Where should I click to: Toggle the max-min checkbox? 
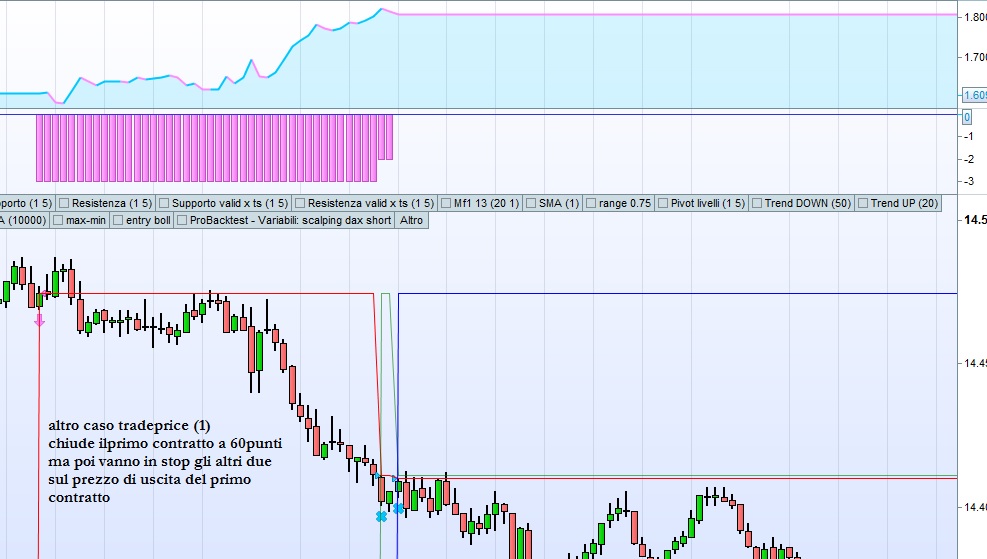click(58, 220)
